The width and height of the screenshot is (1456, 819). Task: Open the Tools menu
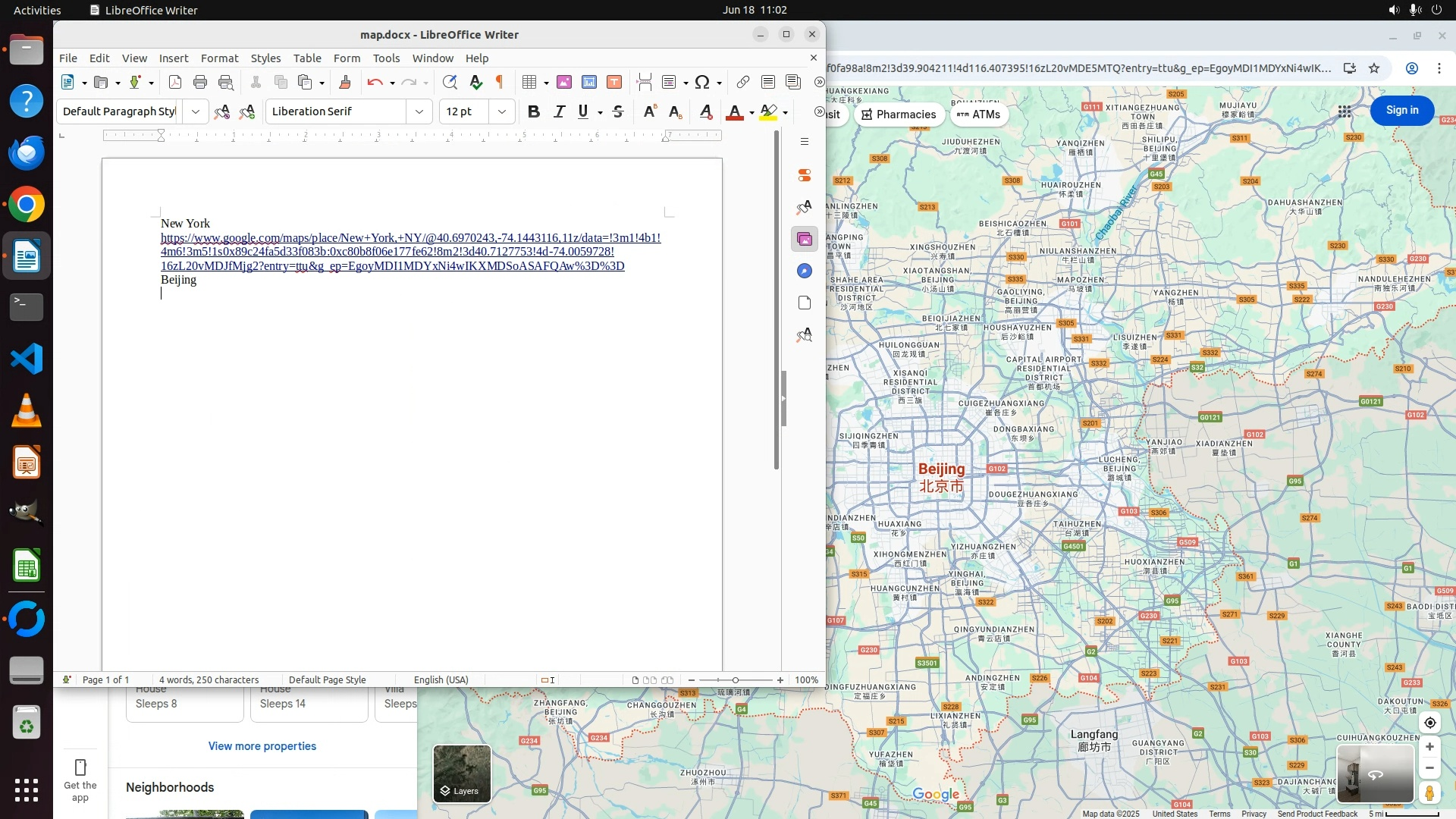(386, 58)
